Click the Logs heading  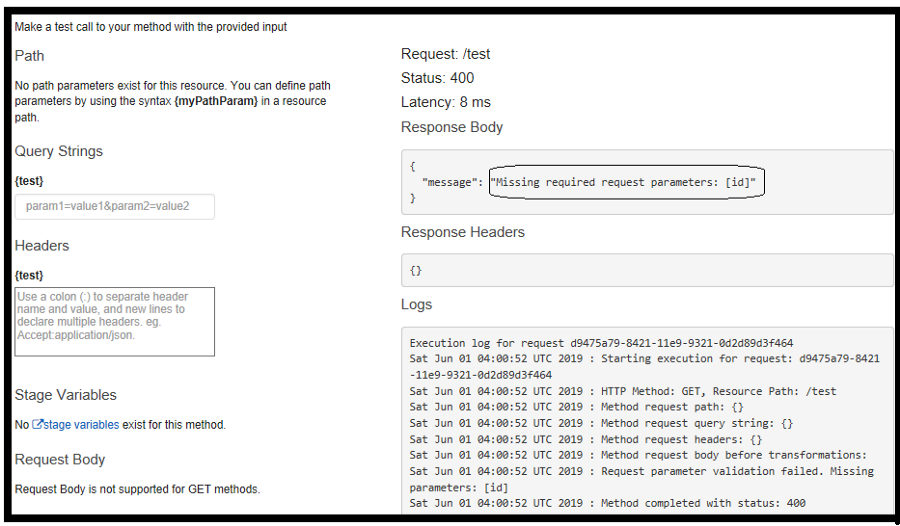point(417,304)
